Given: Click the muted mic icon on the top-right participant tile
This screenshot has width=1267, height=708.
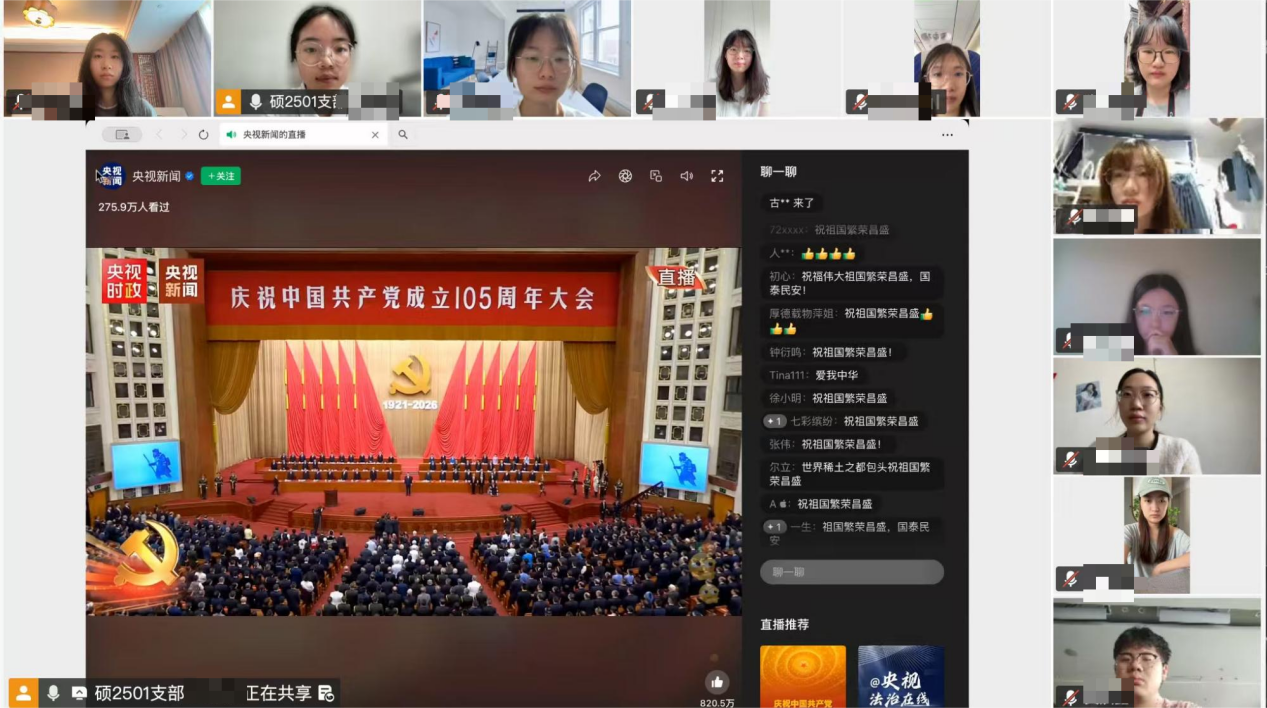Looking at the screenshot, I should pyautogui.click(x=1070, y=102).
